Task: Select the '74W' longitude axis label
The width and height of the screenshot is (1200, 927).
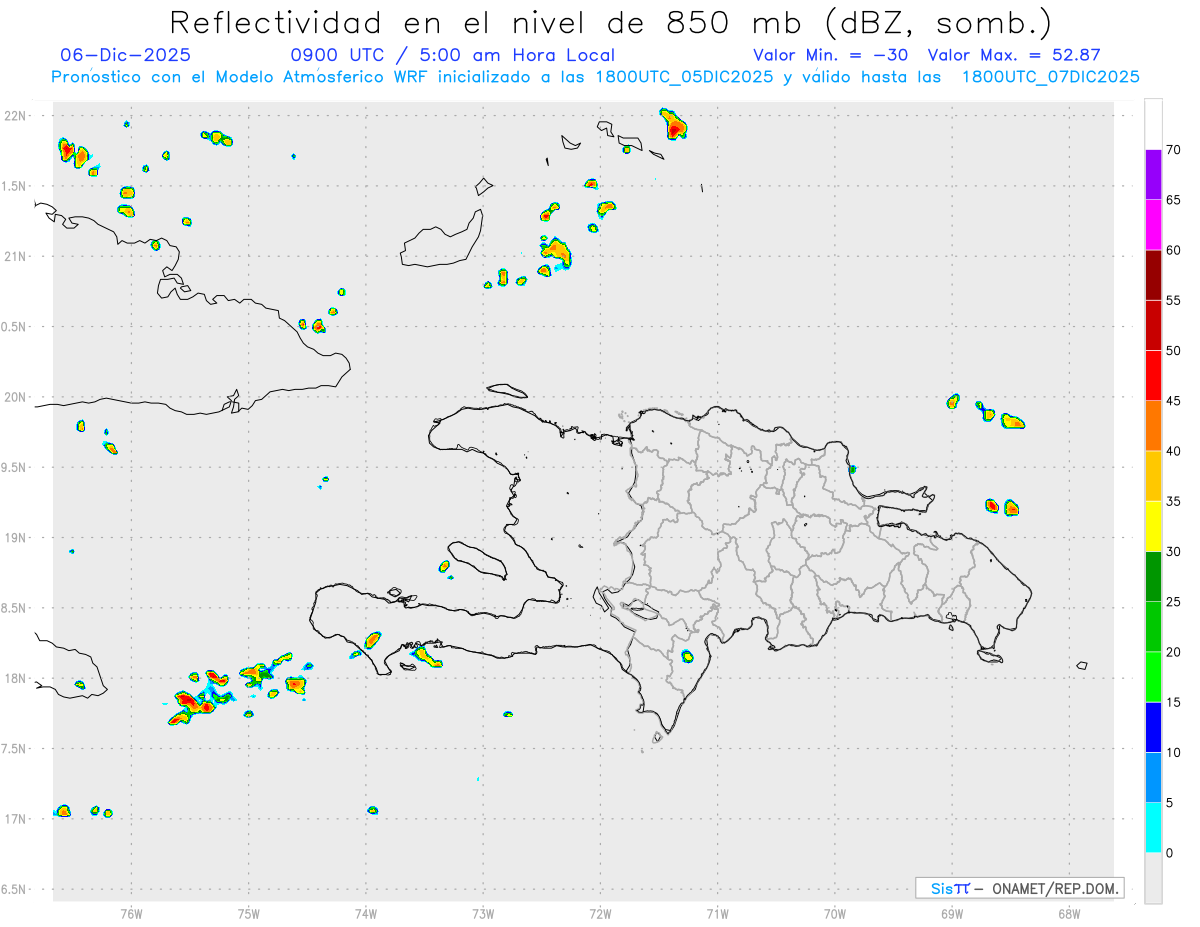Action: pos(366,913)
